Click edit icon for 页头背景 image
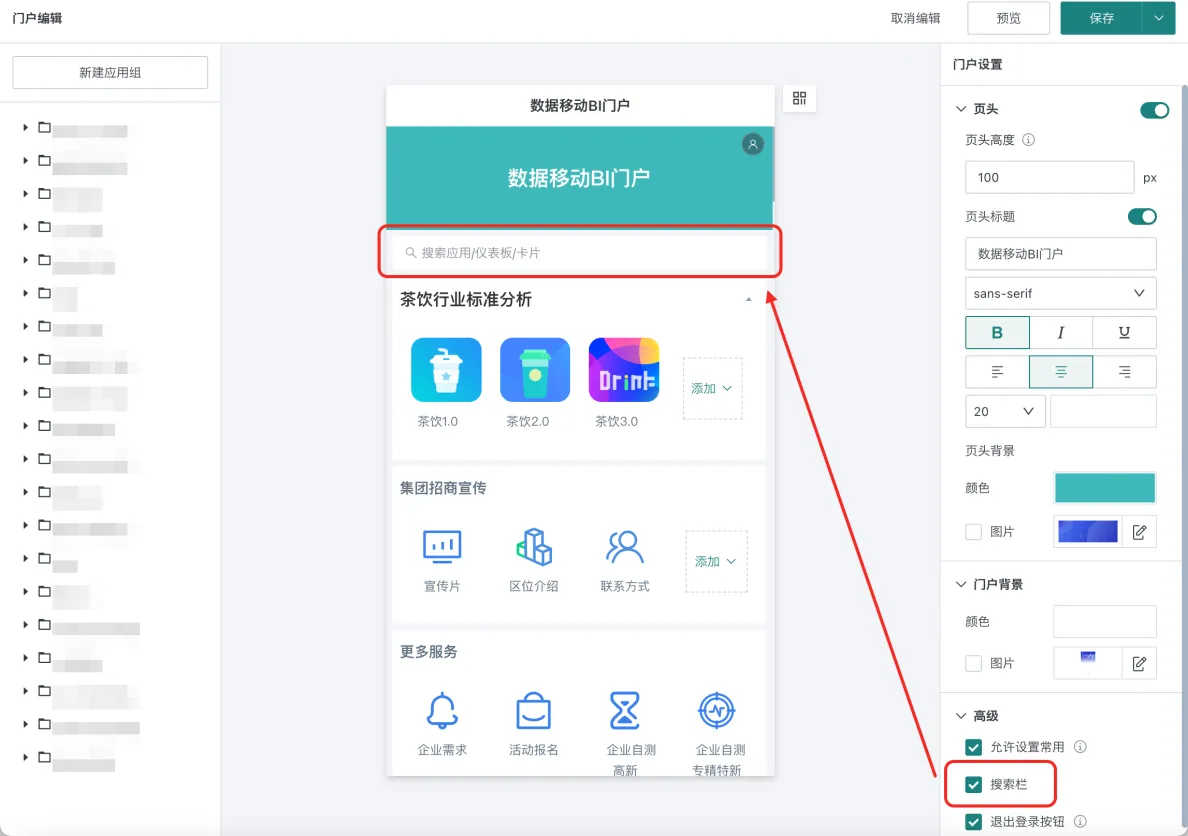 pyautogui.click(x=1139, y=532)
